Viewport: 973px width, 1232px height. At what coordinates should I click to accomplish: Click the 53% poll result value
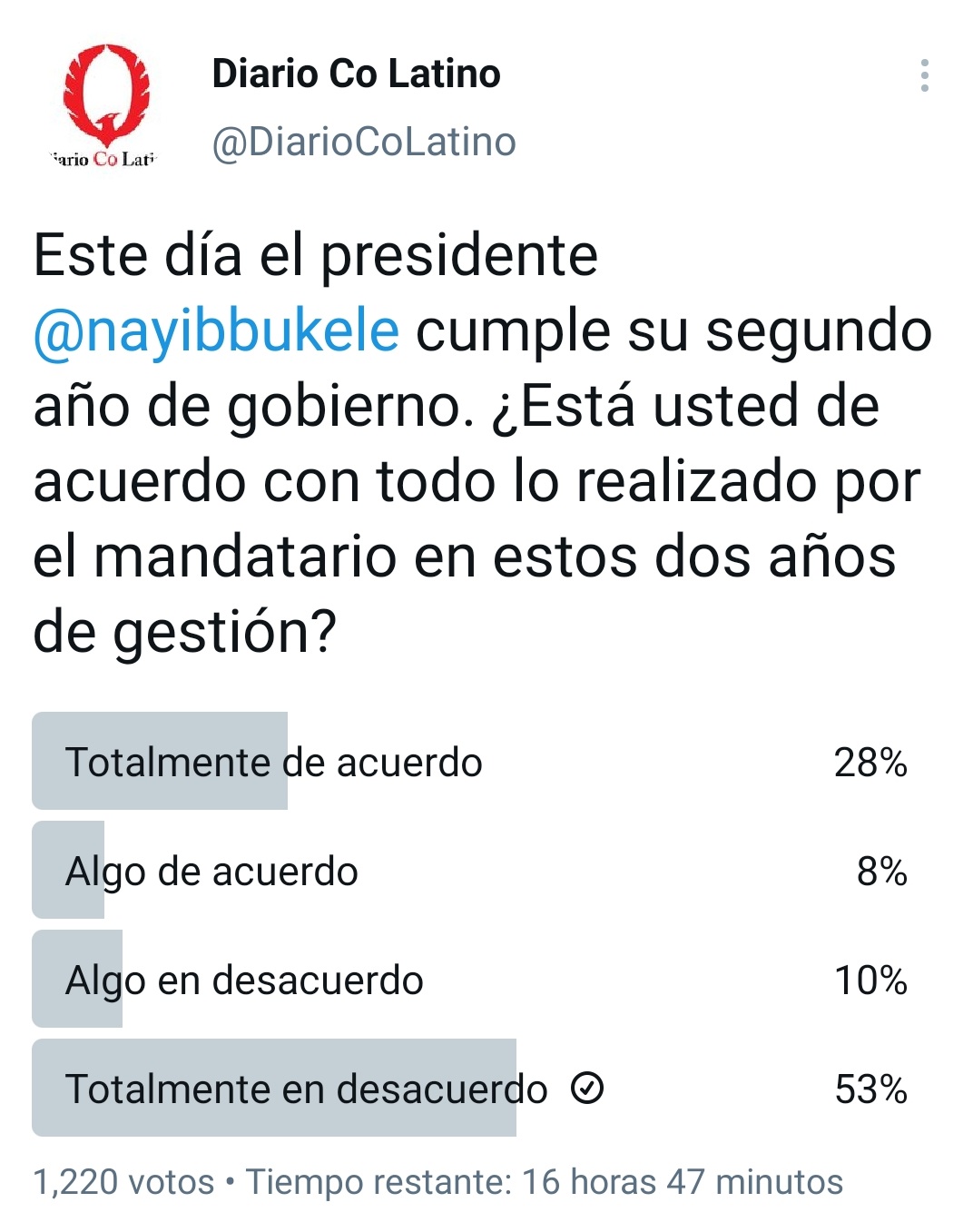(870, 1089)
